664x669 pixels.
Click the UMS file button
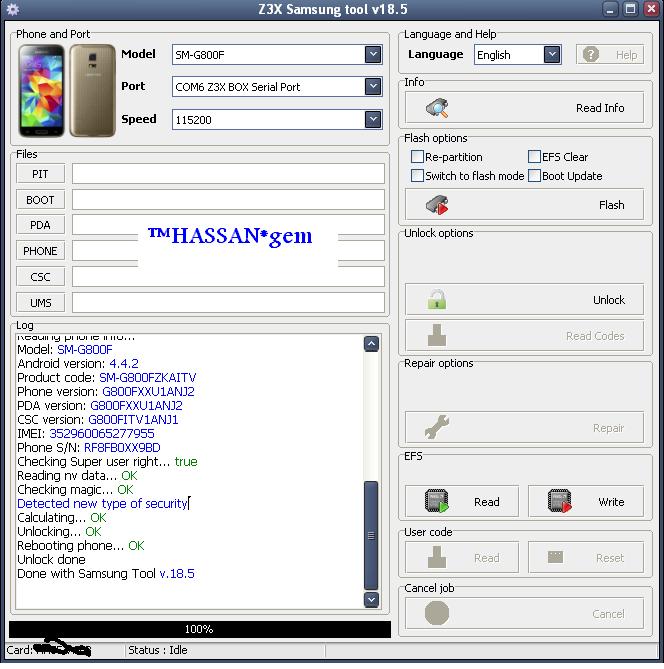41,303
